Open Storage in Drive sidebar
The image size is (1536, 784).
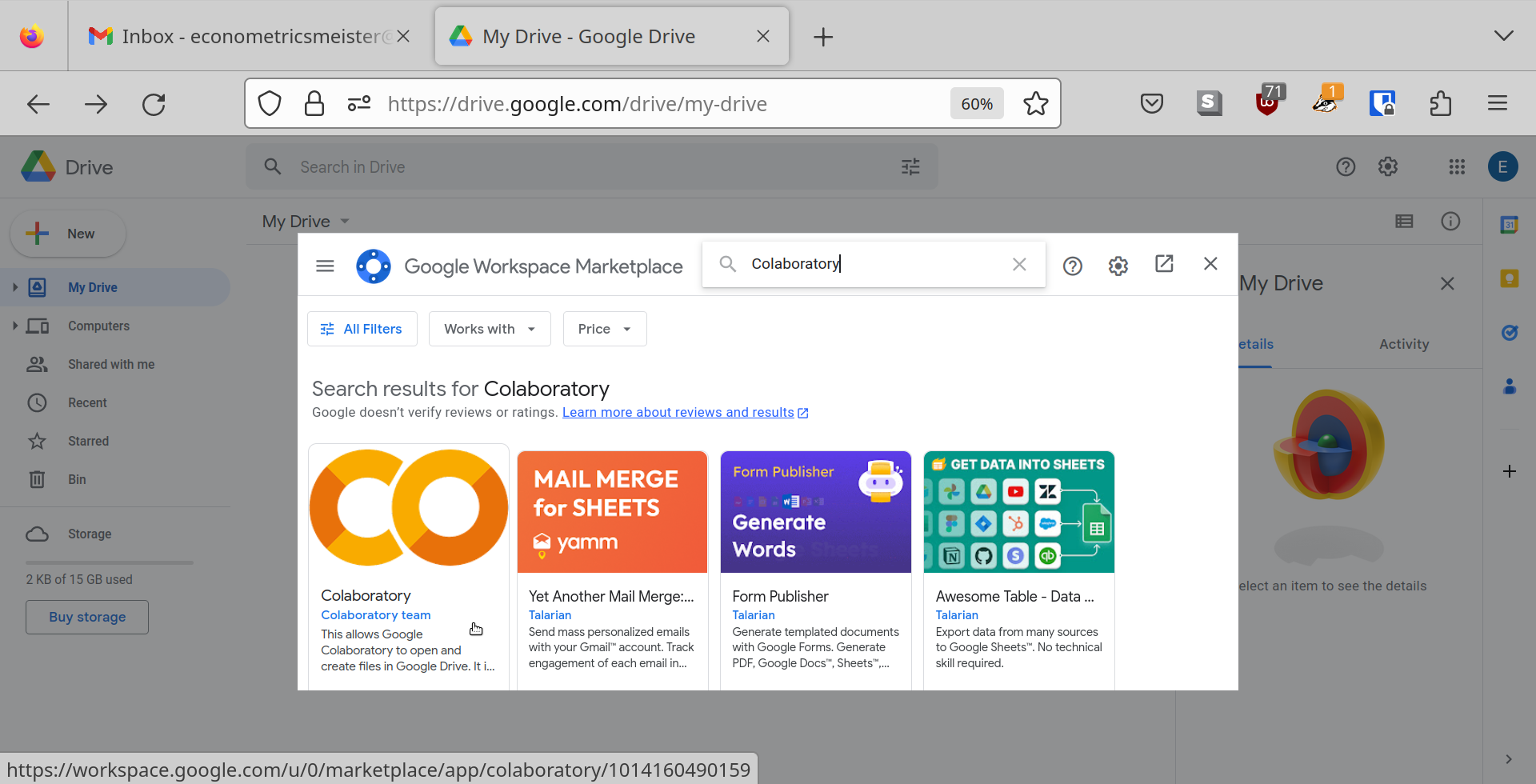90,534
